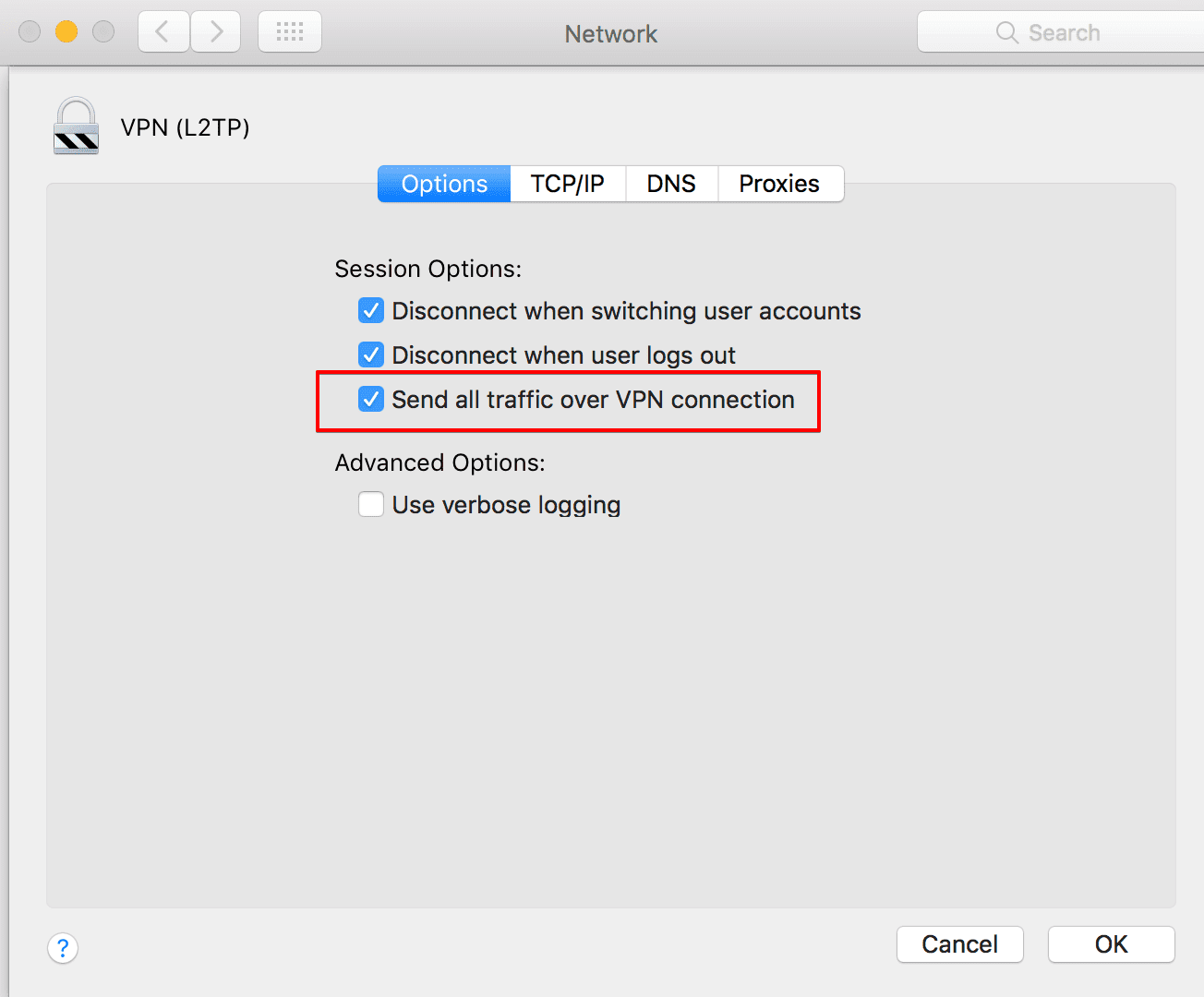Enable Use verbose logging checkbox
Viewport: 1204px width, 997px height.
pyautogui.click(x=371, y=504)
